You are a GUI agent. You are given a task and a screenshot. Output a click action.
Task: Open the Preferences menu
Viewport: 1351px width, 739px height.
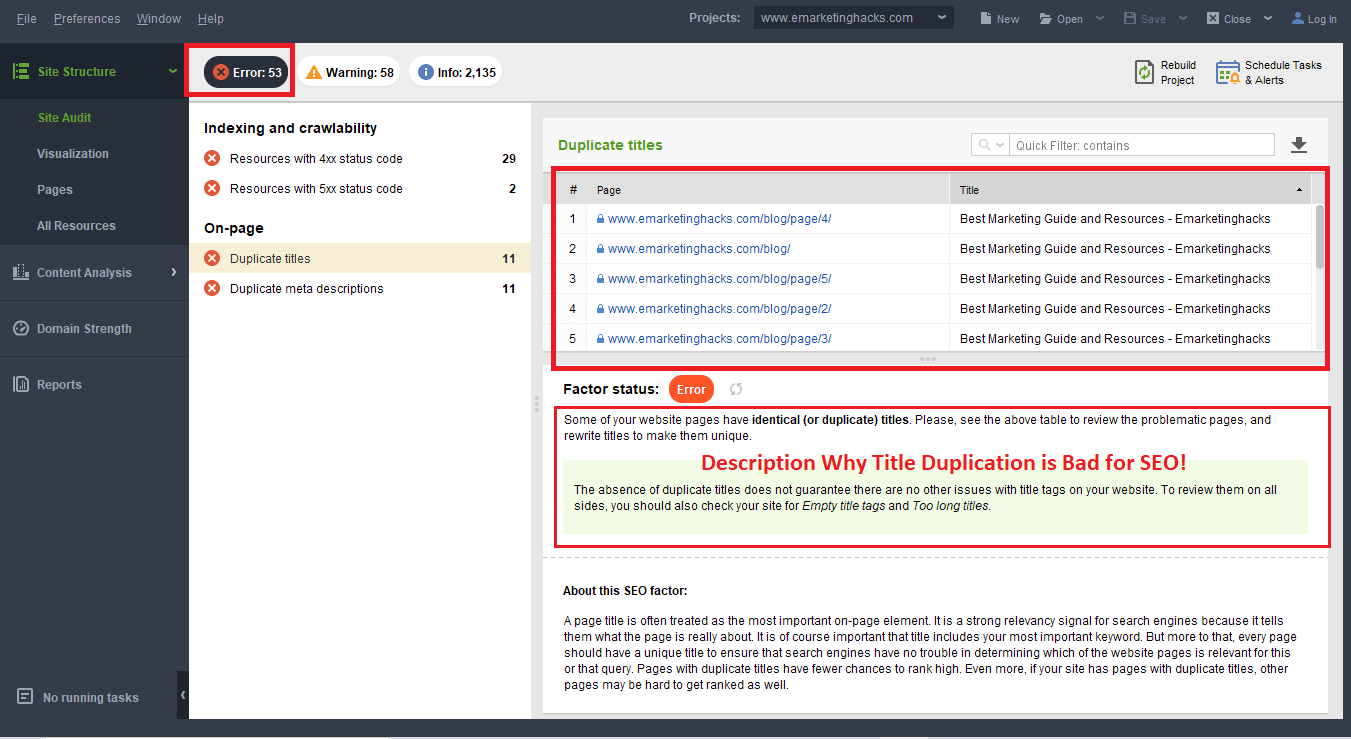click(87, 18)
